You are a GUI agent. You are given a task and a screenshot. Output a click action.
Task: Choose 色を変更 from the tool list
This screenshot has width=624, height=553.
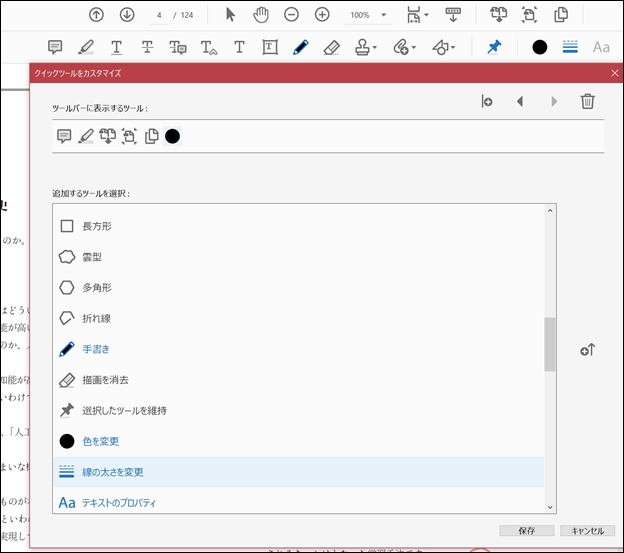[298, 441]
